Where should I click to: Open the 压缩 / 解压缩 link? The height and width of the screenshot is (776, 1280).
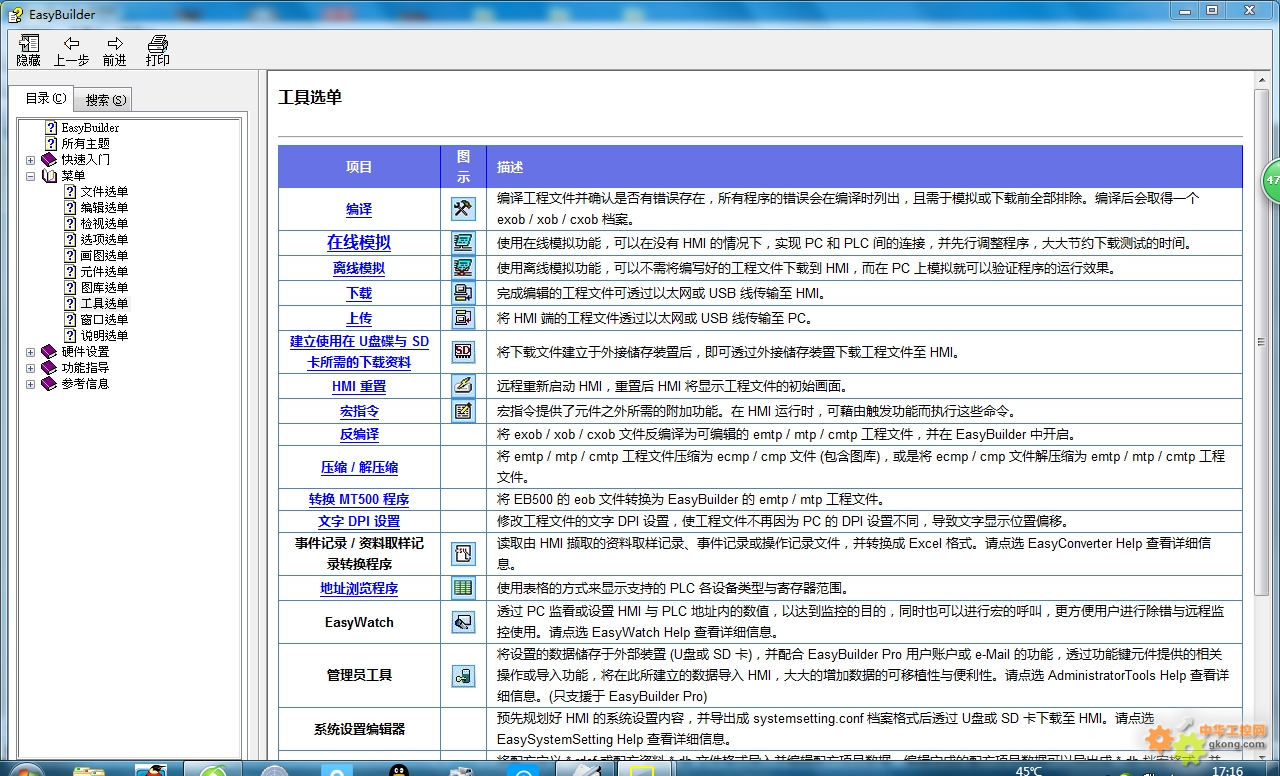click(359, 467)
